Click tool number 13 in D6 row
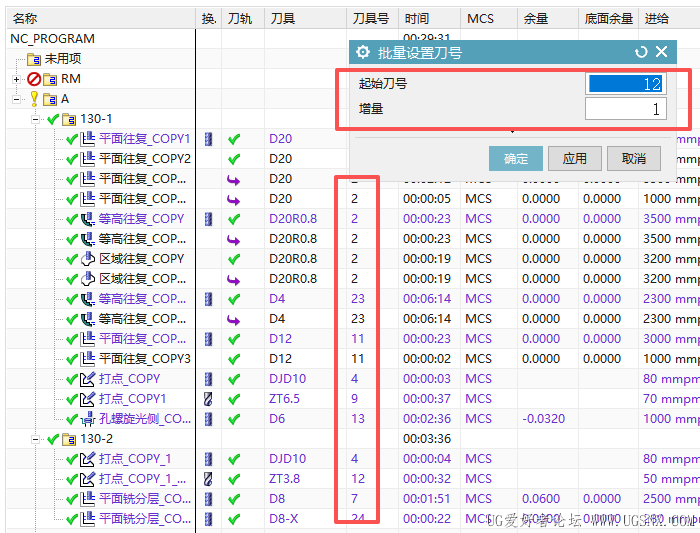Screen dimensions: 700x533 tap(358, 419)
